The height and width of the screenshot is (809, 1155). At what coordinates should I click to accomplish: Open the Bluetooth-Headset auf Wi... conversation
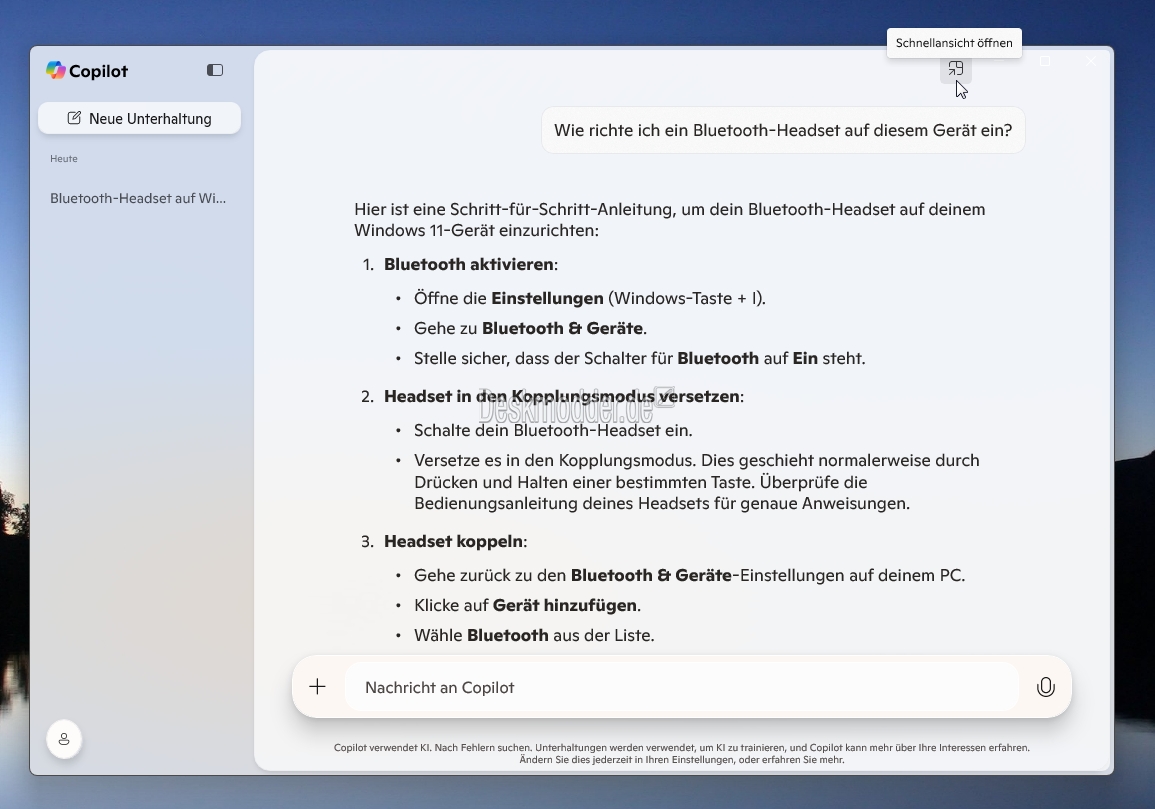(x=138, y=198)
